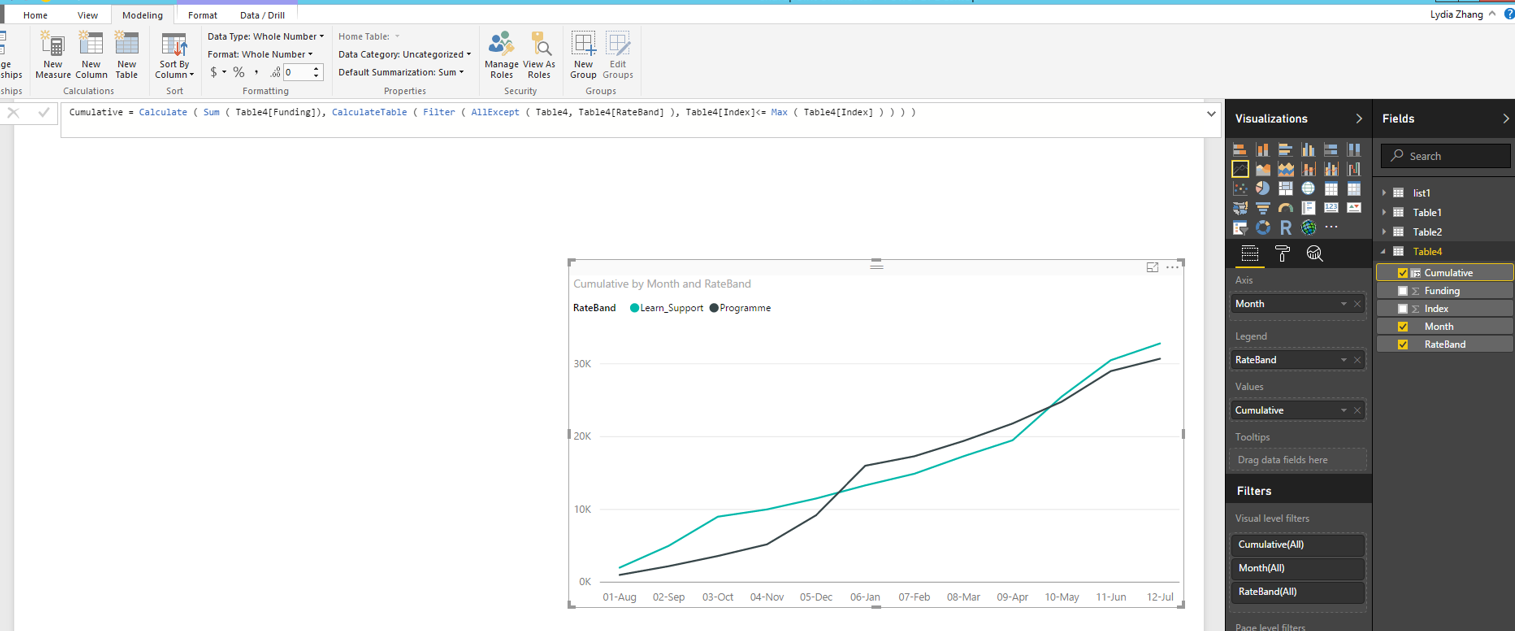Open View As Roles
The height and width of the screenshot is (631, 1515).
point(540,55)
